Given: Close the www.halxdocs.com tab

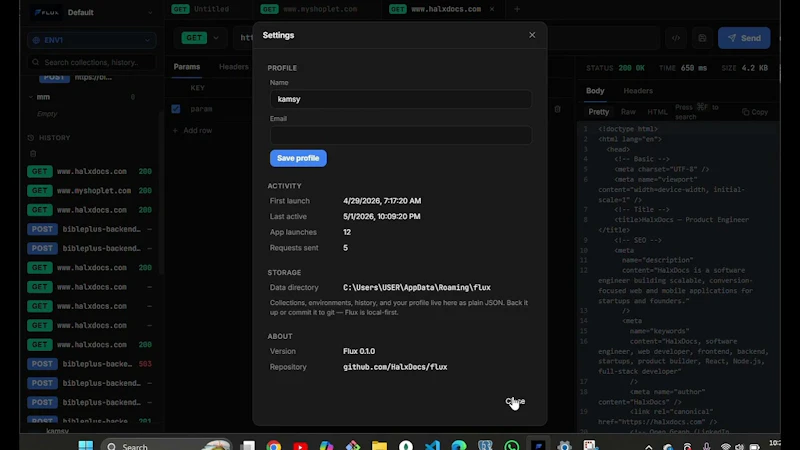Looking at the screenshot, I should coord(492,9).
